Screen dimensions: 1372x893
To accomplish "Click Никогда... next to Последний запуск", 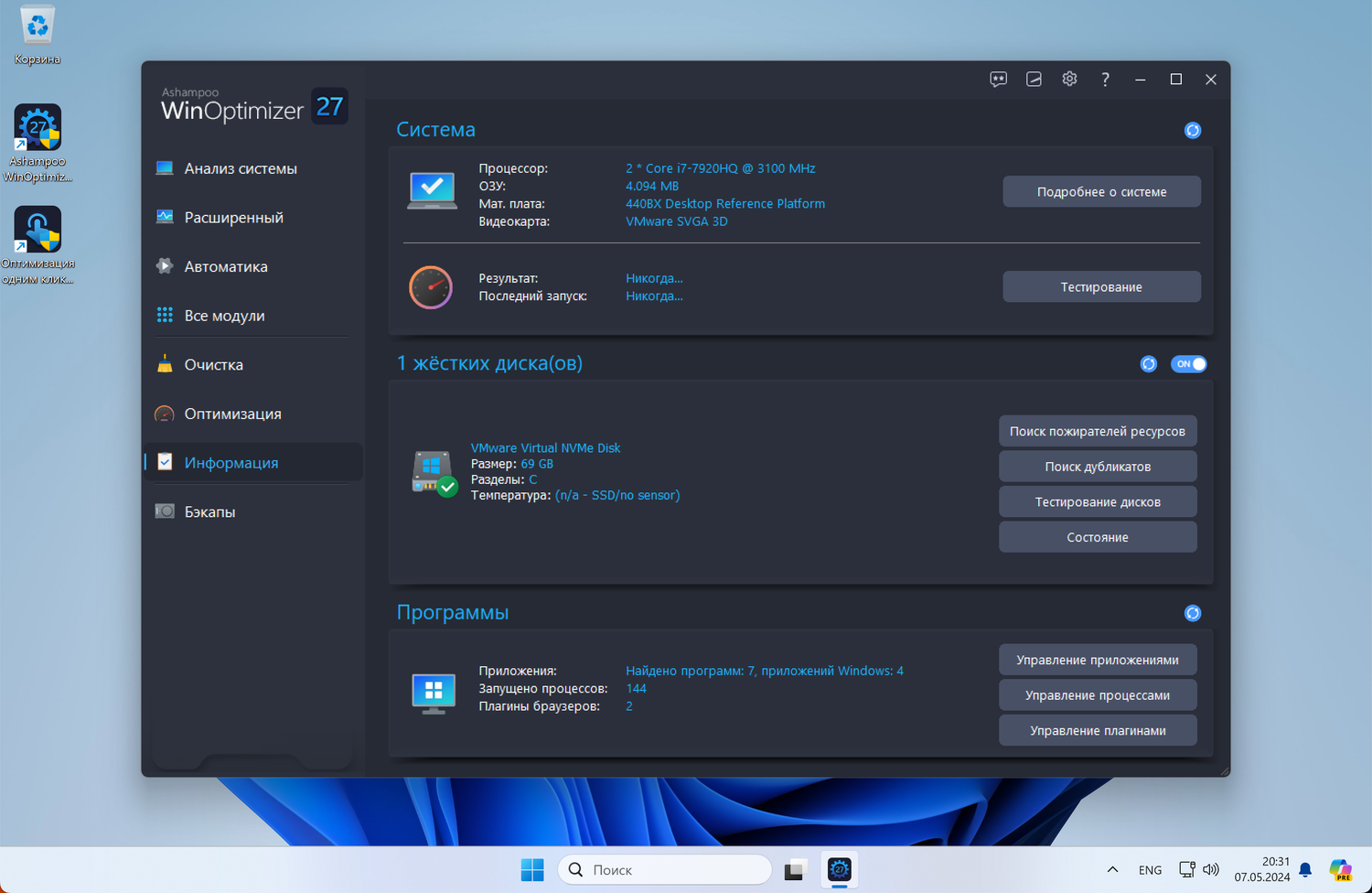I will tap(654, 296).
